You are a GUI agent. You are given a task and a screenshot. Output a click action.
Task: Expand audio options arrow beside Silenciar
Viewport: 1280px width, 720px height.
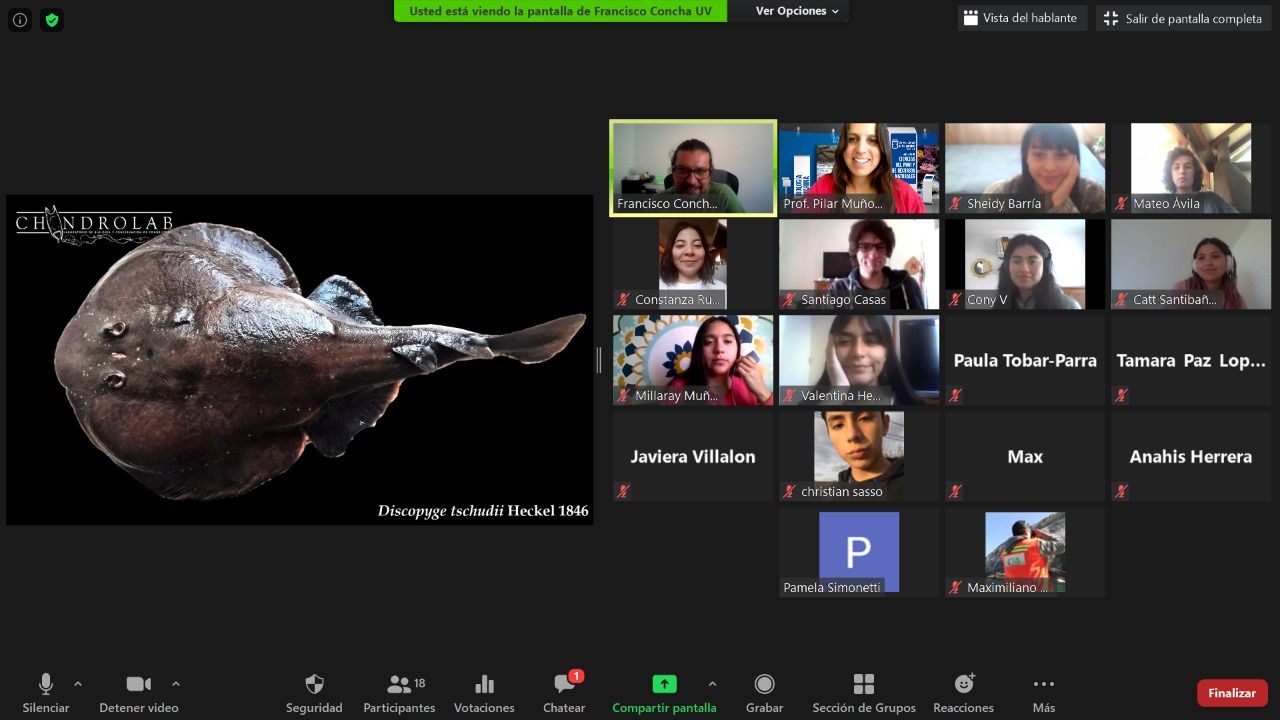pyautogui.click(x=78, y=684)
